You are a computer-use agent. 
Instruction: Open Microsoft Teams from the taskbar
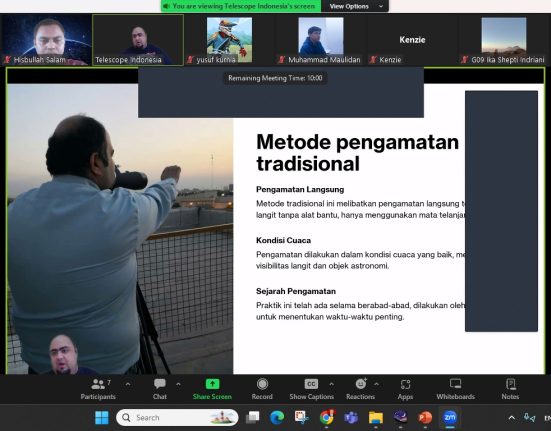coord(351,417)
